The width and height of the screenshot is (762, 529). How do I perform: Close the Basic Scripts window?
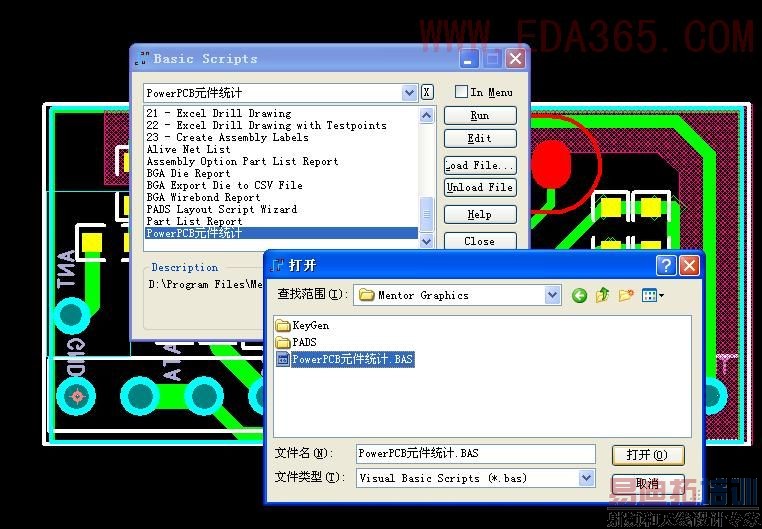(515, 59)
